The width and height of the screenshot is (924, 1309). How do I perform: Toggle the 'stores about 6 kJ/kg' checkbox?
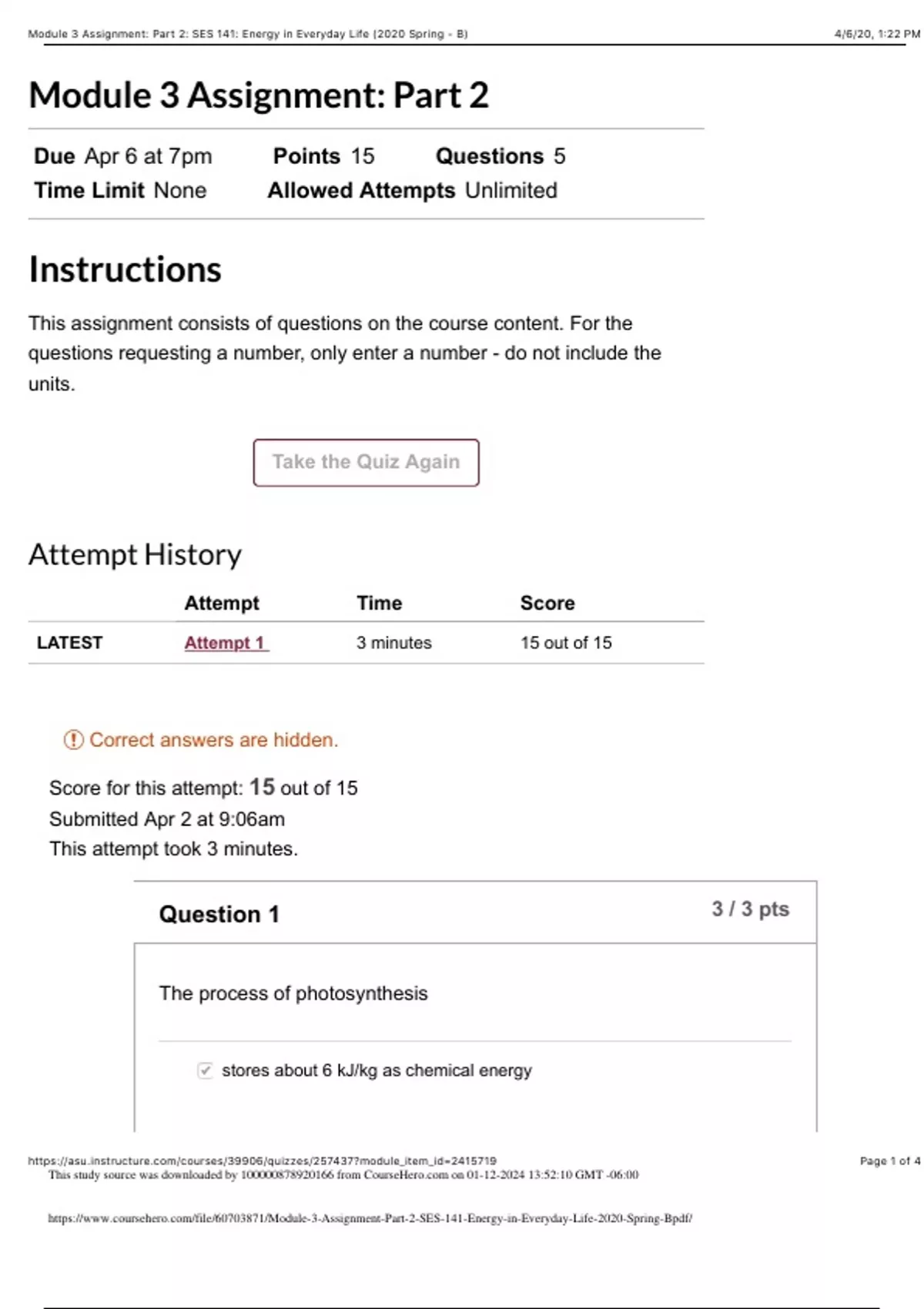coord(205,1070)
